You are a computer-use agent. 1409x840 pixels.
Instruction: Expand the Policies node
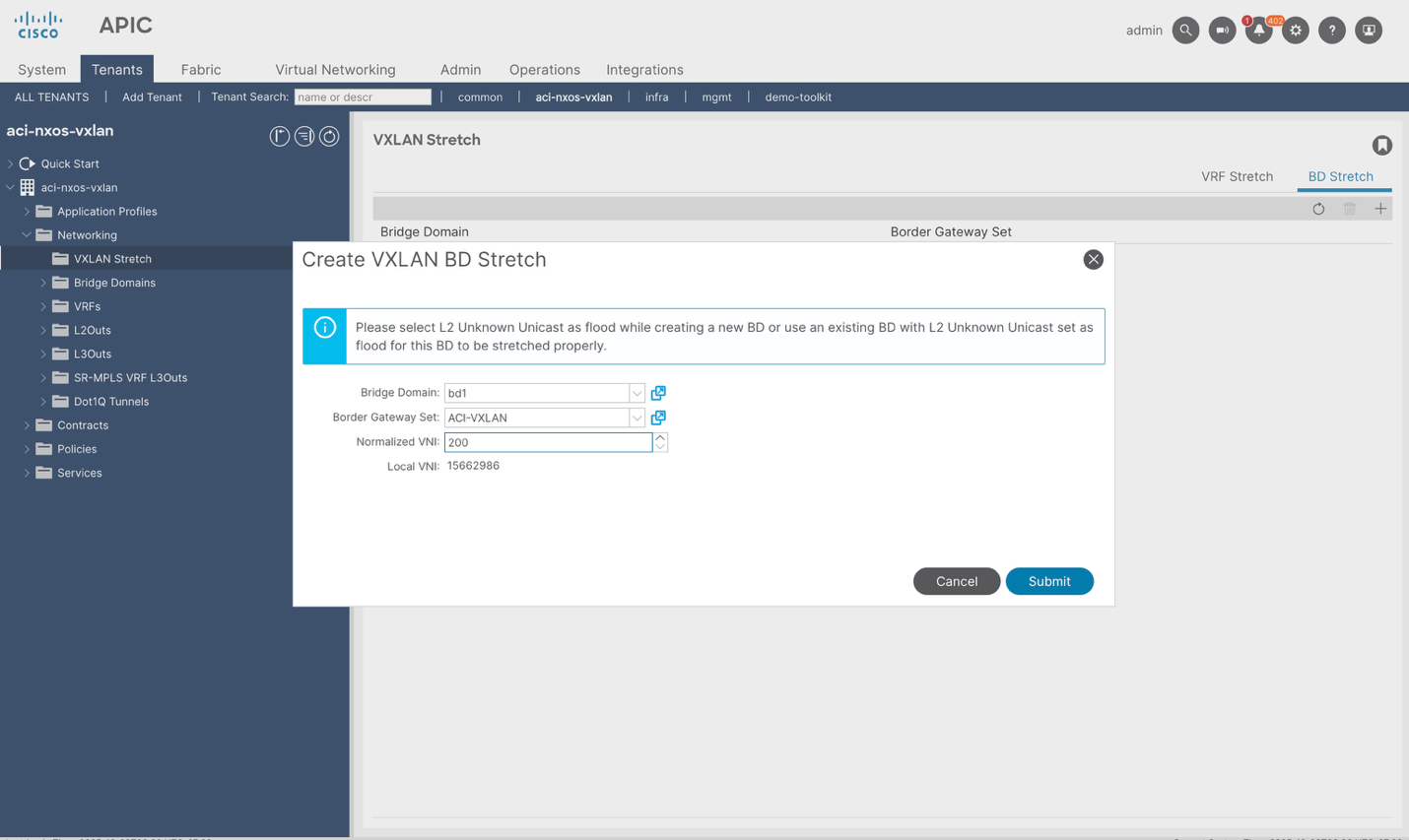pyautogui.click(x=27, y=449)
